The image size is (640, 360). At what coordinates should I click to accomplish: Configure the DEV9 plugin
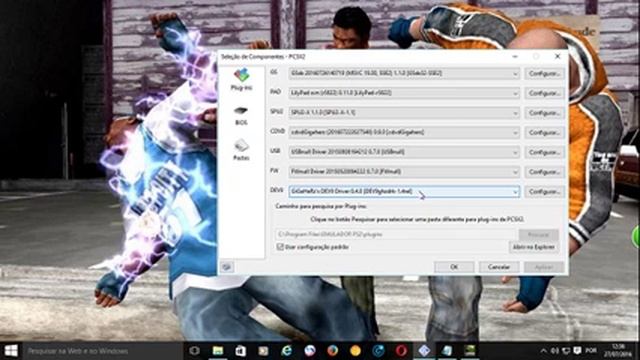click(544, 191)
